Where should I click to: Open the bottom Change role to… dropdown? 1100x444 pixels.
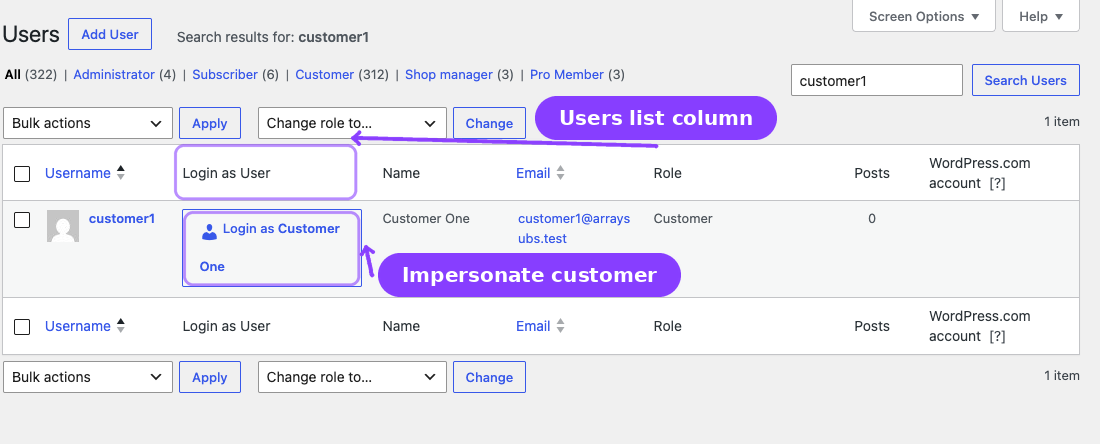tap(352, 377)
